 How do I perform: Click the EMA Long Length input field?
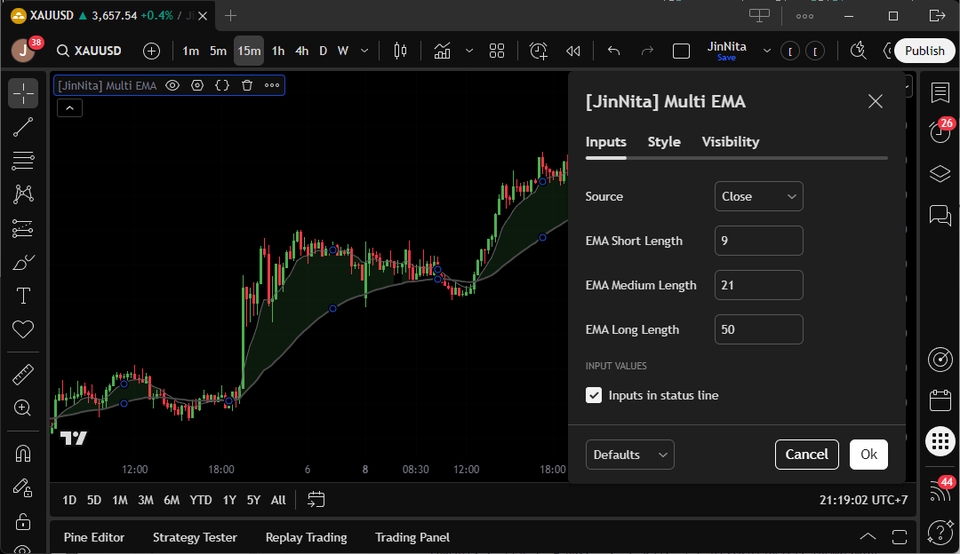[758, 329]
